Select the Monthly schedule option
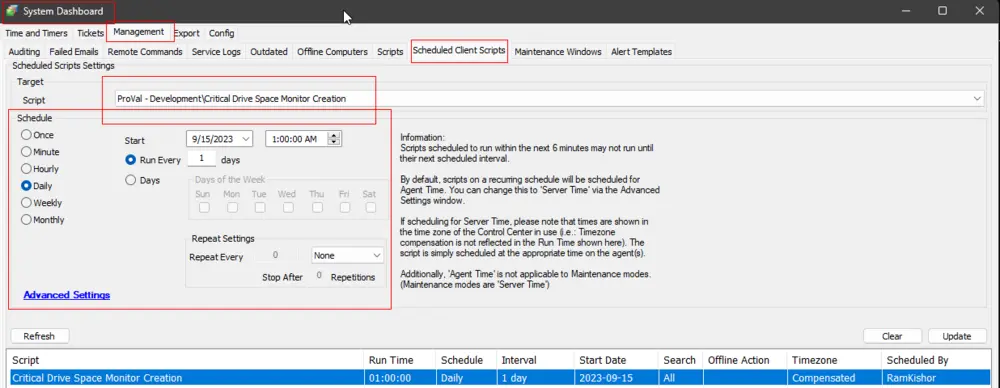 tap(26, 220)
